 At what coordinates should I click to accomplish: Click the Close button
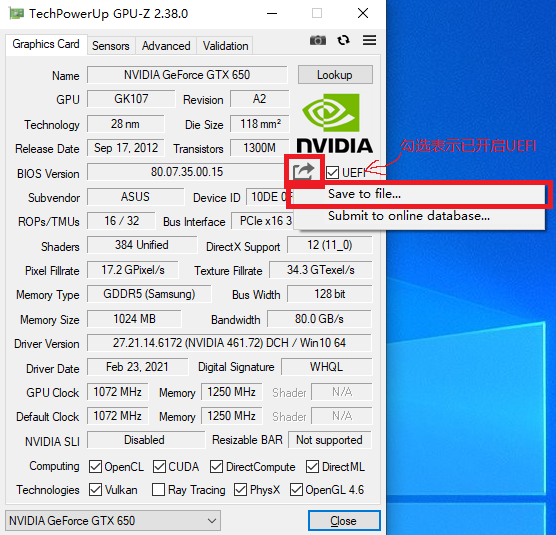click(344, 520)
